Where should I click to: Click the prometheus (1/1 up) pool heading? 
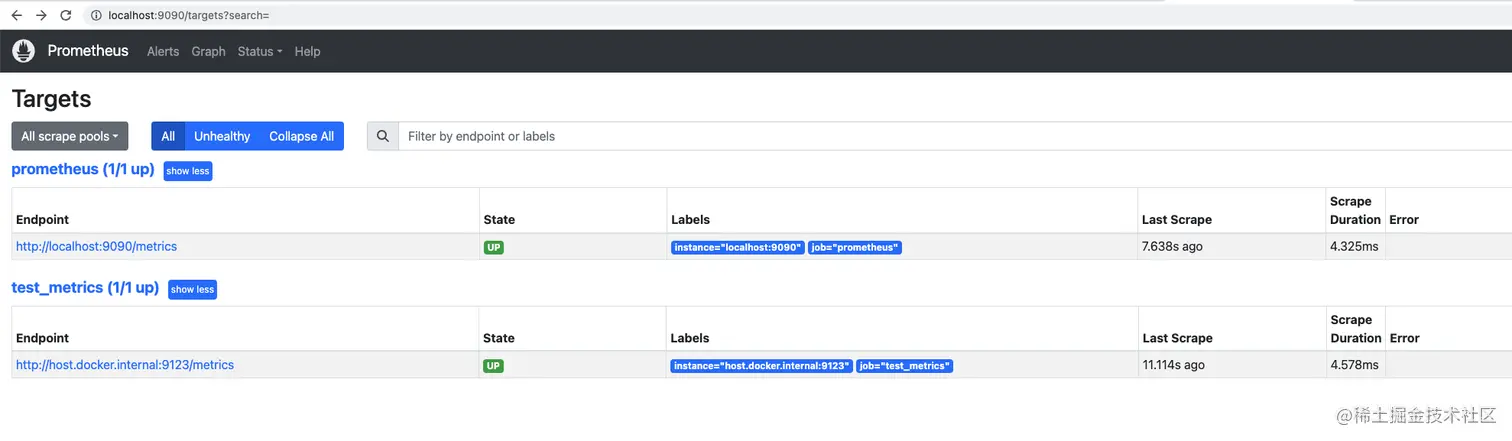tap(83, 169)
